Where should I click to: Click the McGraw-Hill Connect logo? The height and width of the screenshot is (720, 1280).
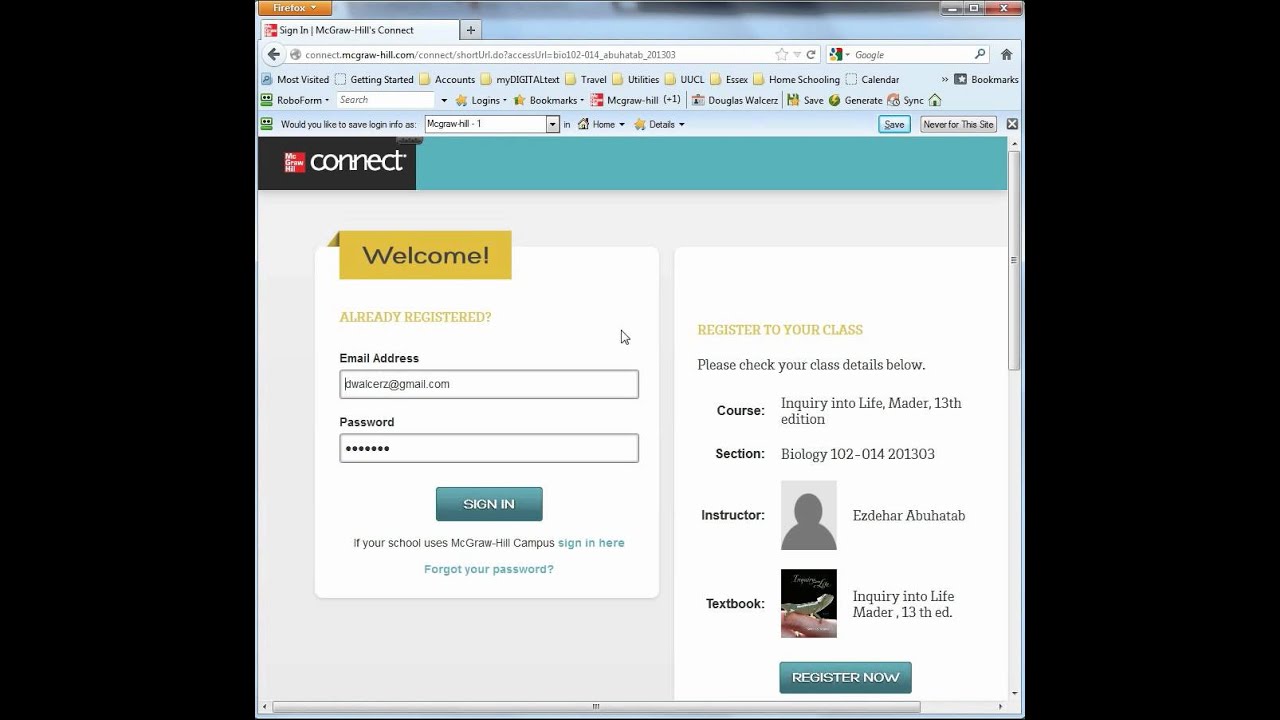pos(345,162)
